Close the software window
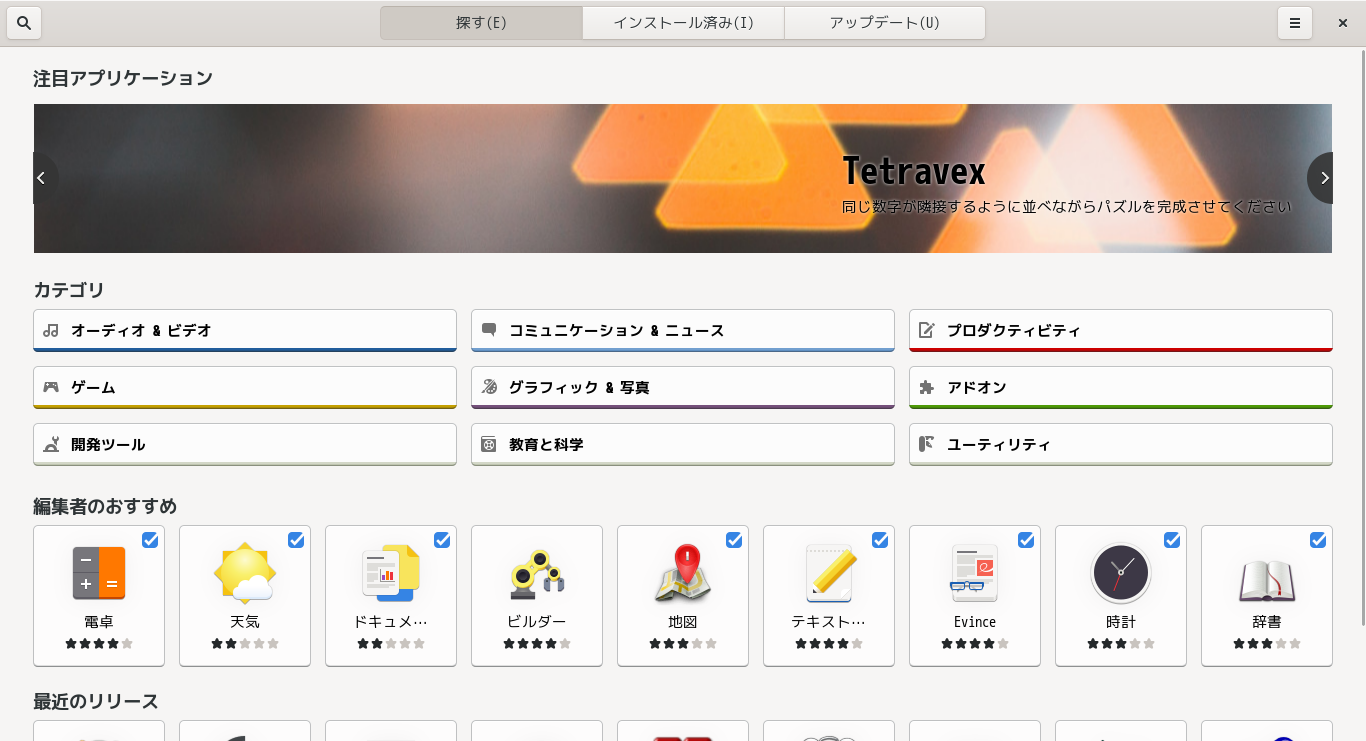1366x741 pixels. pyautogui.click(x=1343, y=23)
